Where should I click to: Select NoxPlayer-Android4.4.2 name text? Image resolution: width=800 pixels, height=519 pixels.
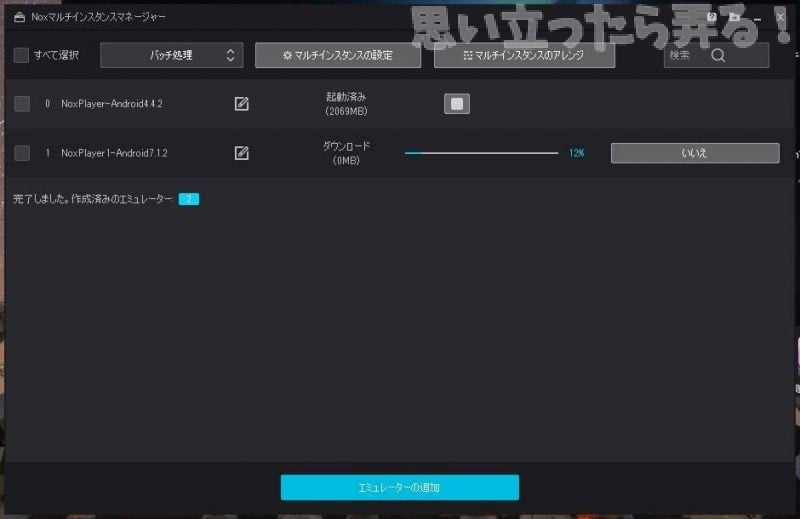[112, 104]
